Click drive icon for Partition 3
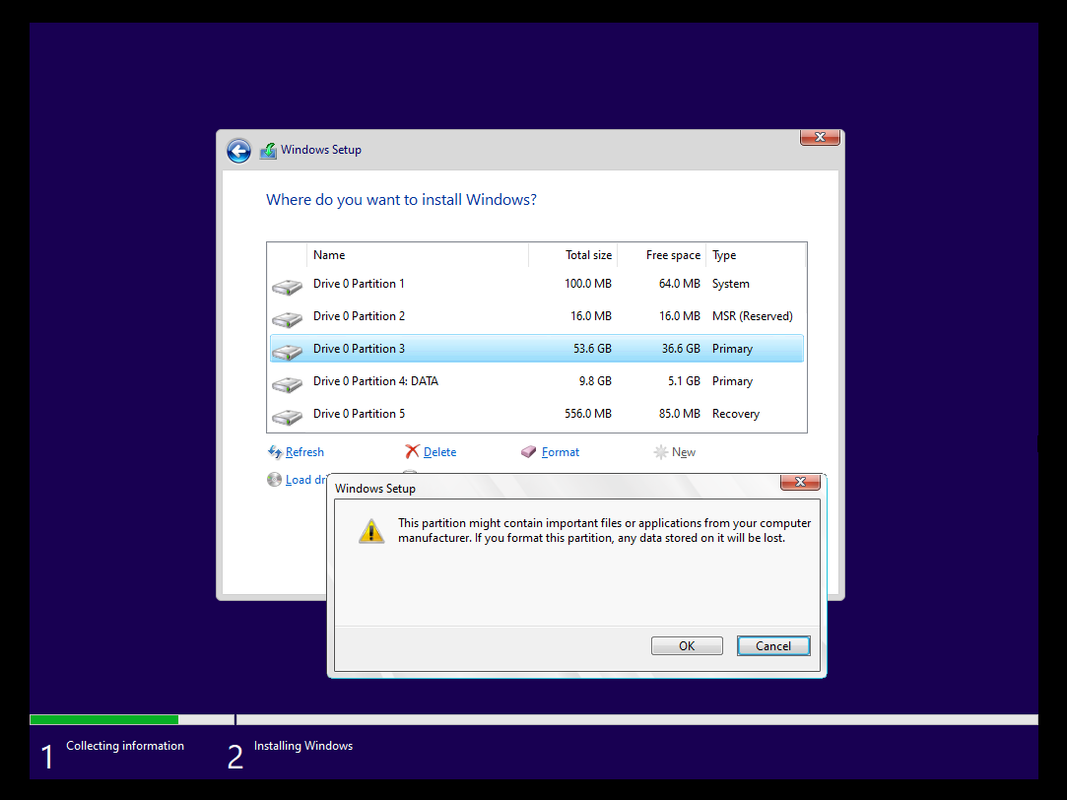 pos(286,352)
